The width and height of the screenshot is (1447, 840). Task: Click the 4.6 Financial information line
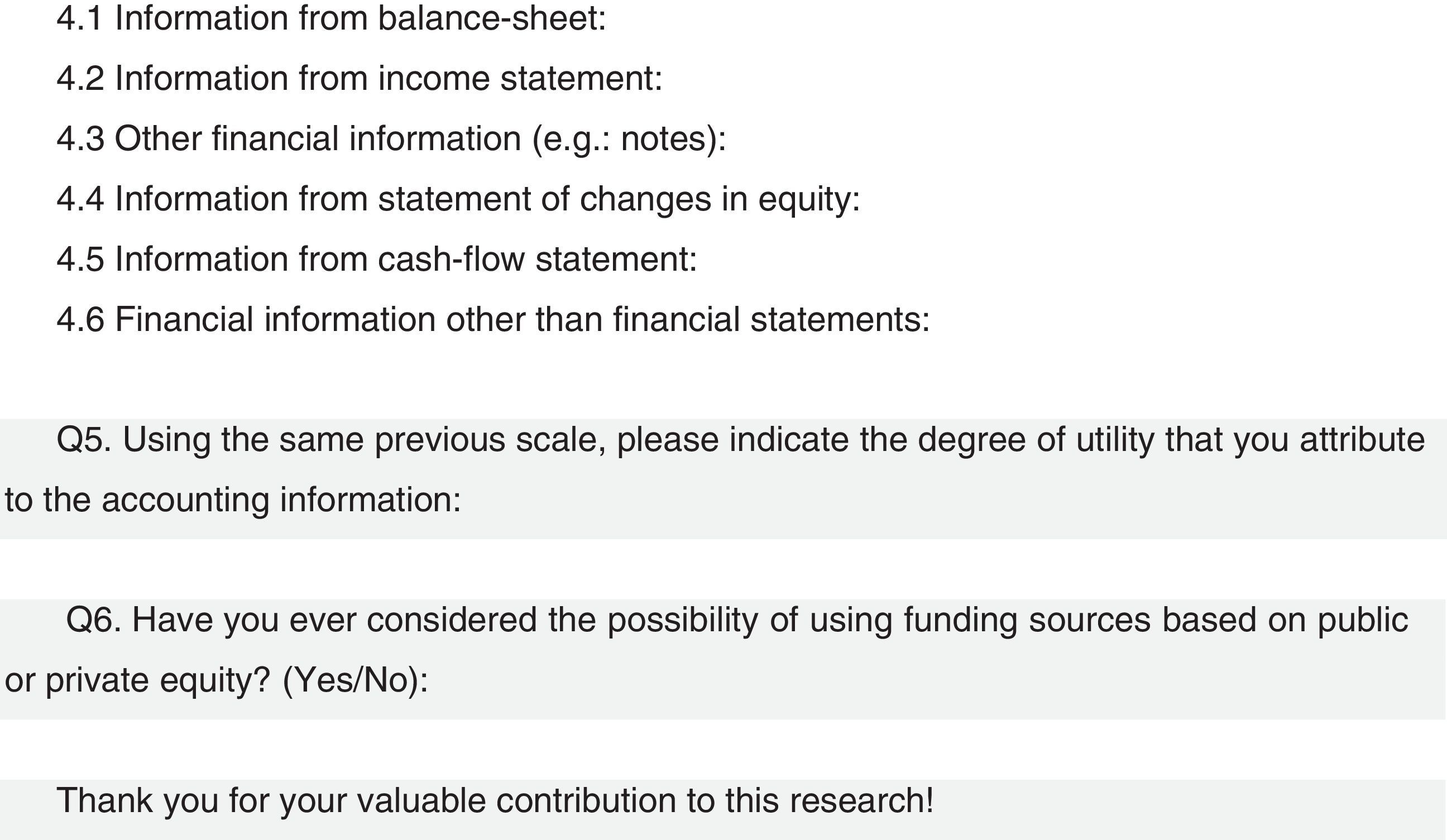(493, 320)
